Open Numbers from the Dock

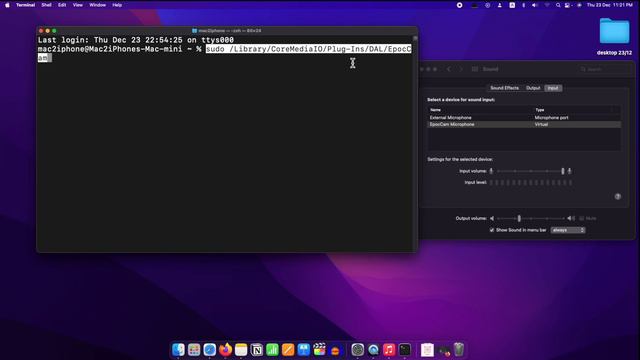pos(272,350)
